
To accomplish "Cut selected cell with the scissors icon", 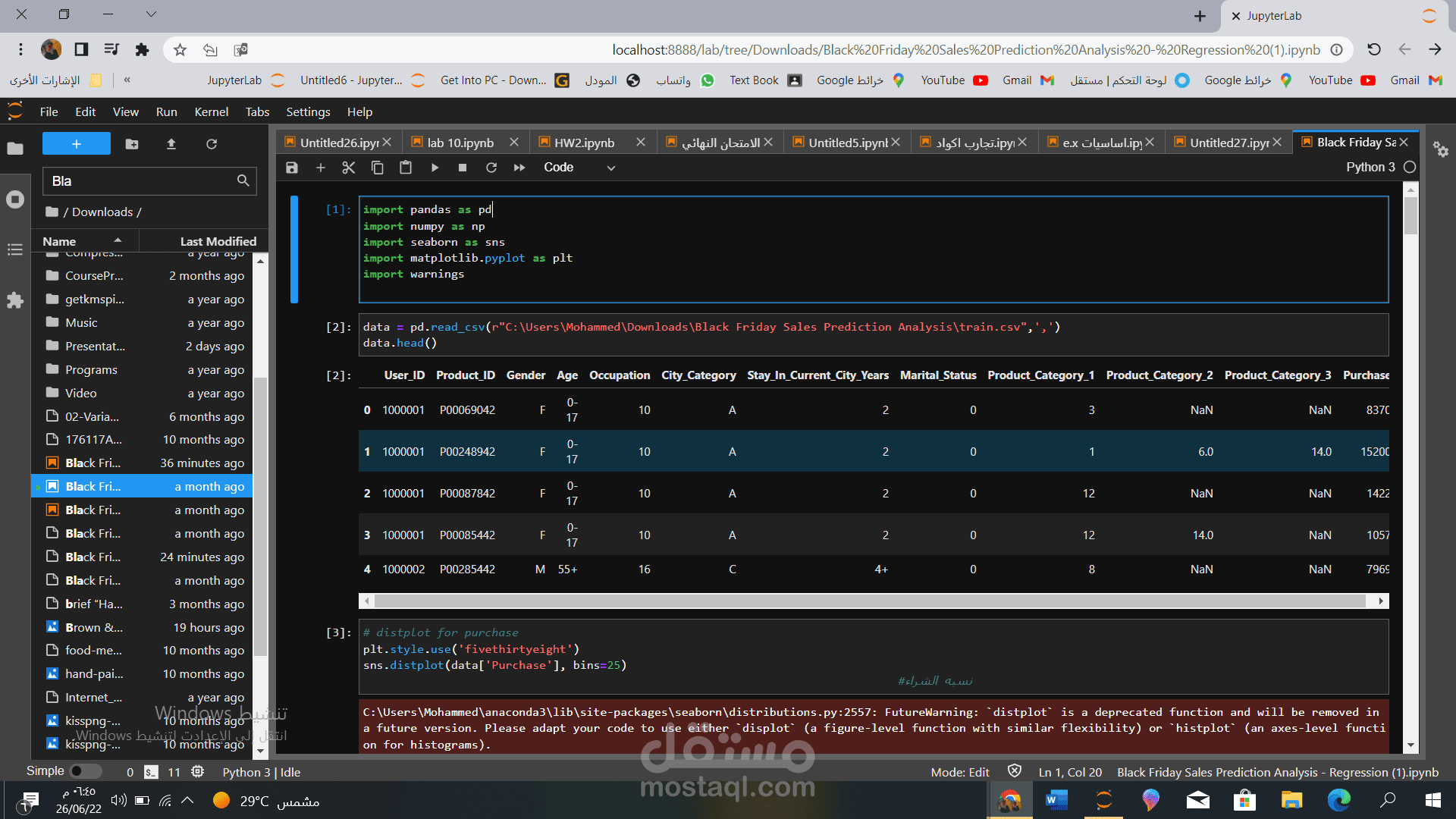I will click(x=349, y=168).
